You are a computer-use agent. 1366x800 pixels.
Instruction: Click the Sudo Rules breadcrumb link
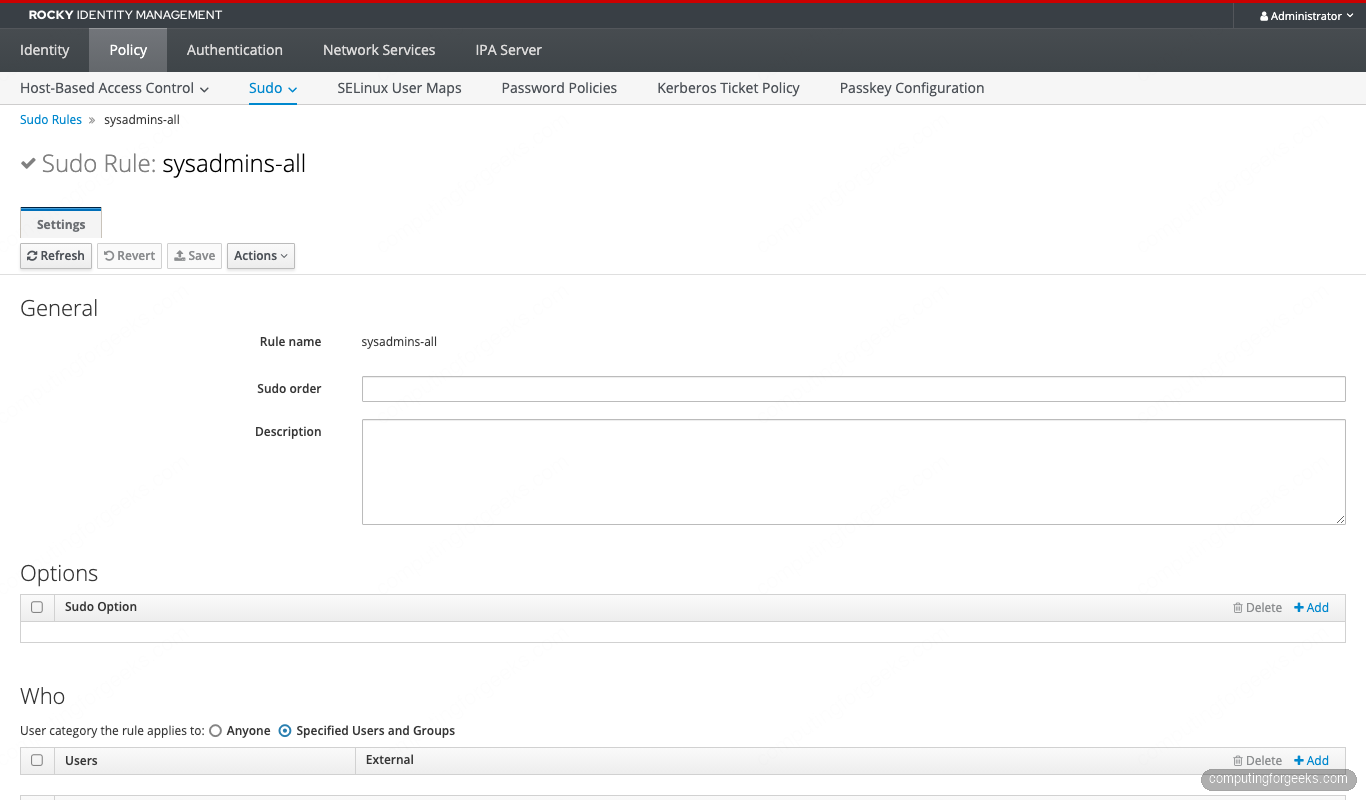click(x=51, y=120)
